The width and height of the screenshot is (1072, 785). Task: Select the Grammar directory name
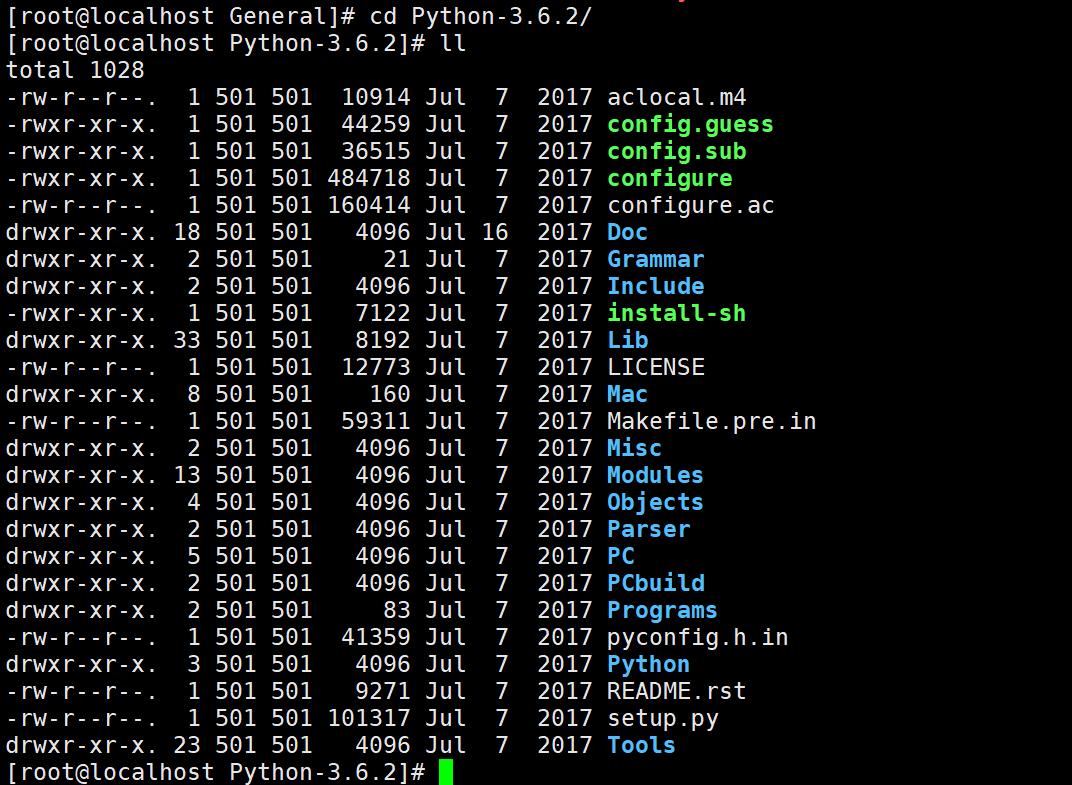(x=656, y=259)
